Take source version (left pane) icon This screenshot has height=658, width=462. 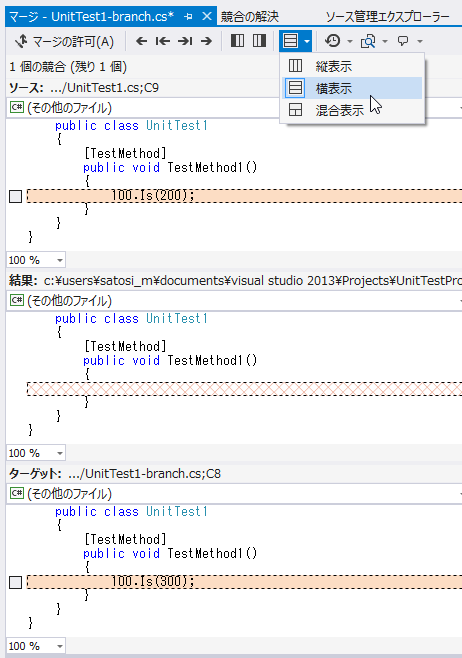238,41
